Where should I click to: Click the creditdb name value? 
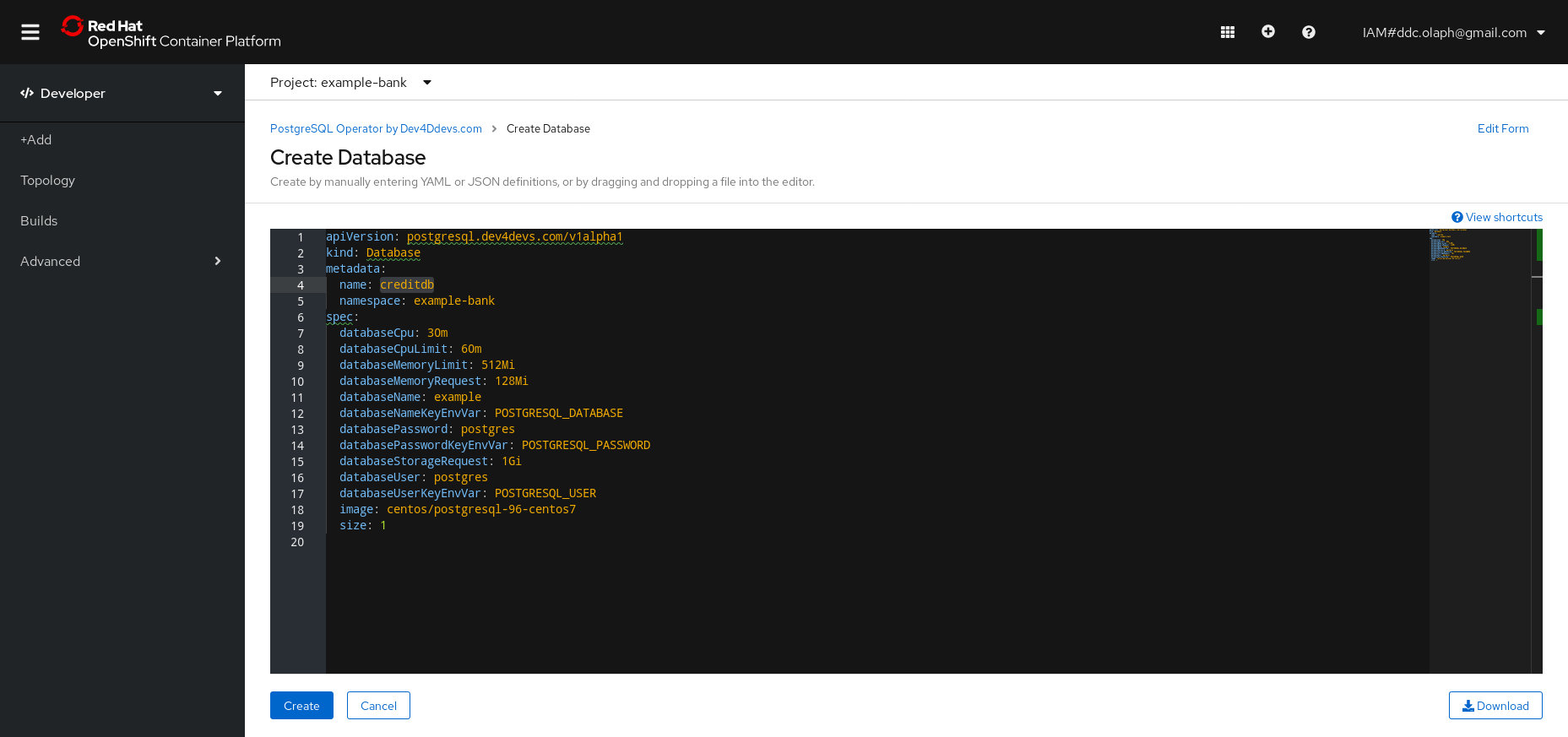pos(407,285)
